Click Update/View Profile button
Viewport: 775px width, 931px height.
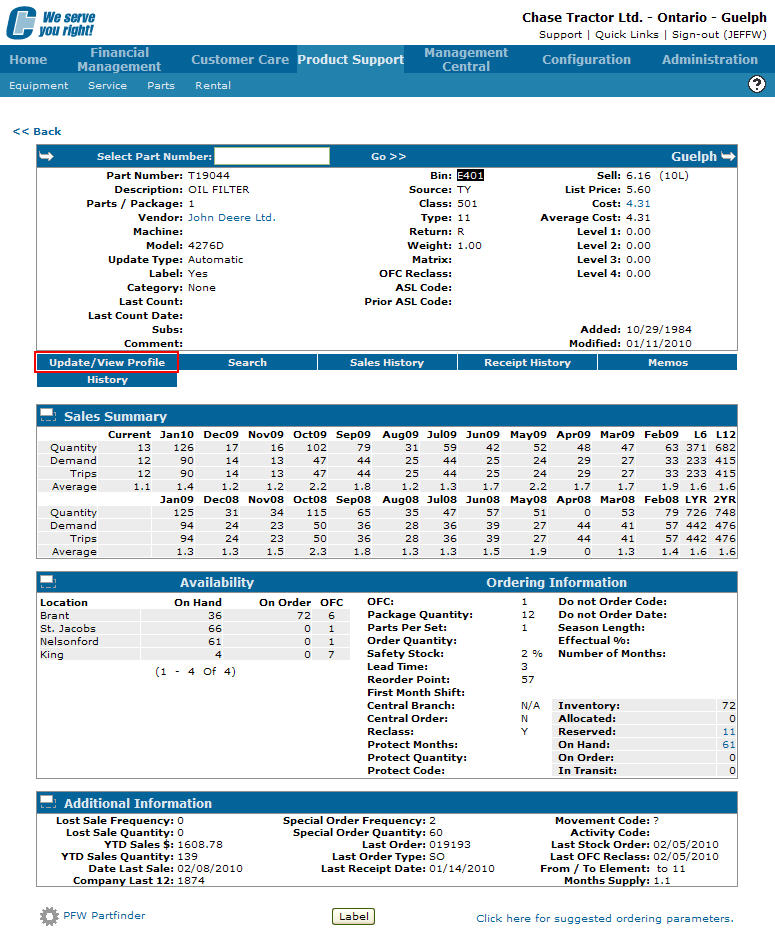coord(107,362)
